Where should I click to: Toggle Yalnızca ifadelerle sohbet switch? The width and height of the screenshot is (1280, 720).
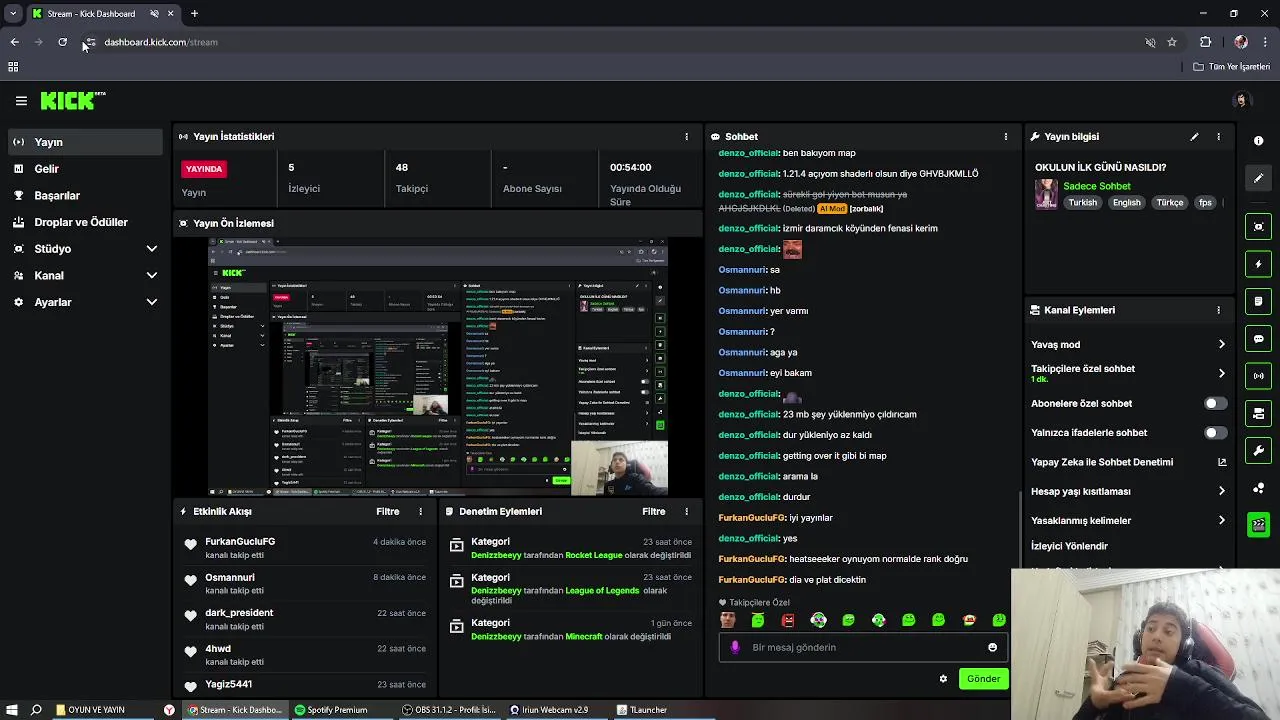[x=1215, y=433]
